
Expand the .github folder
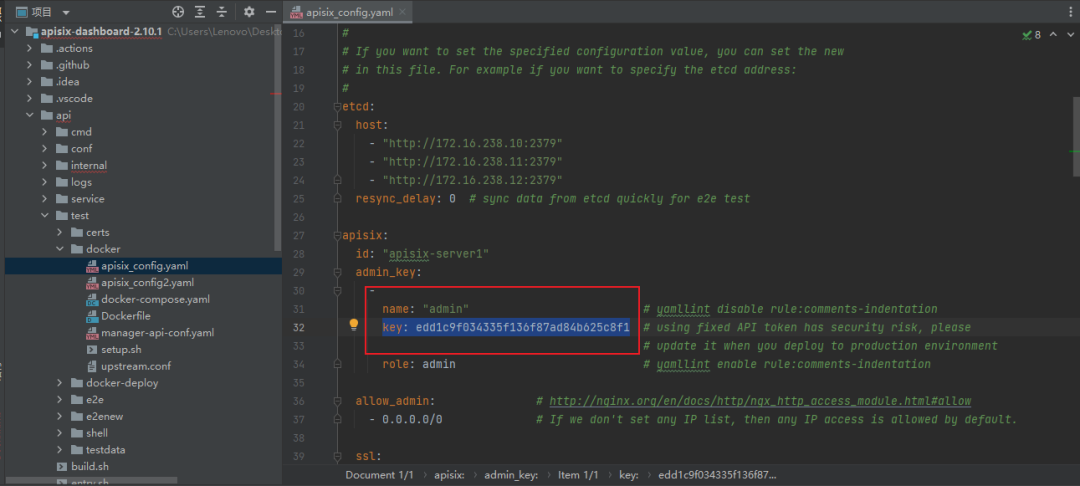point(29,65)
